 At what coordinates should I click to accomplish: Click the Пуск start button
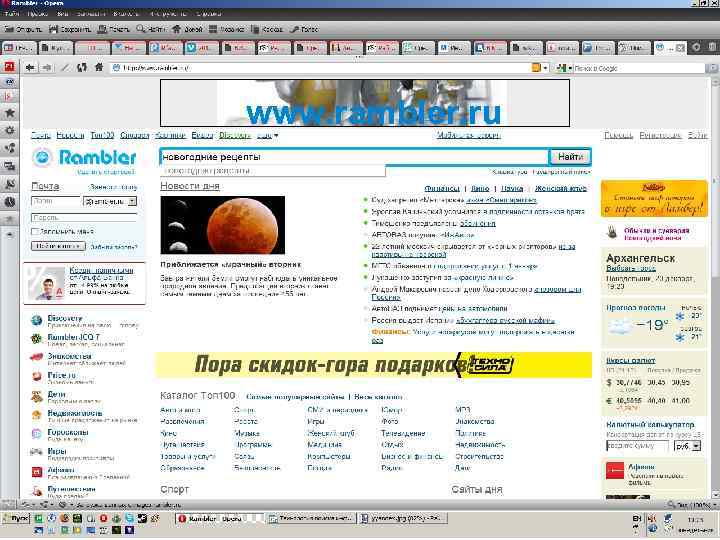[16, 518]
